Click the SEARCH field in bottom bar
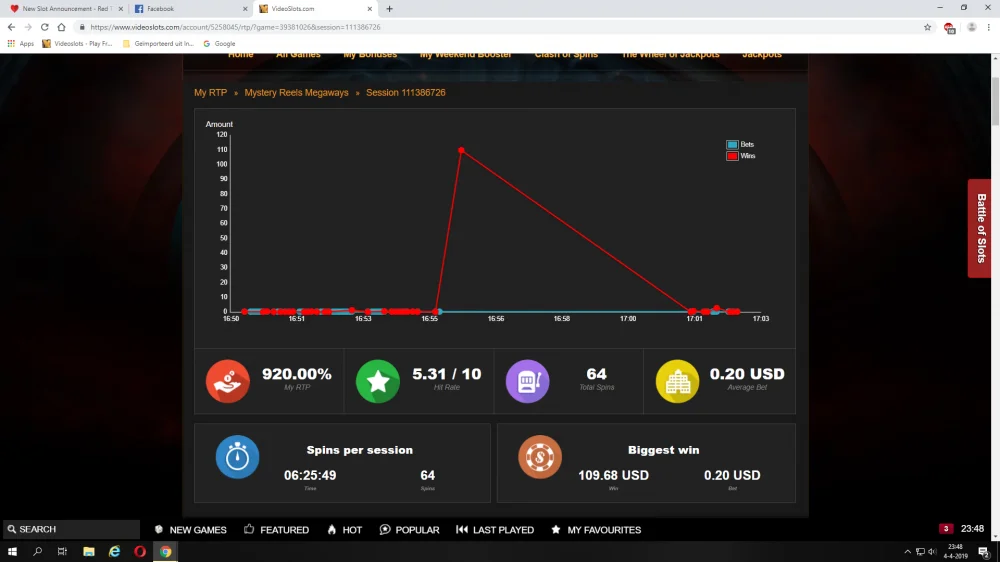 pos(71,529)
